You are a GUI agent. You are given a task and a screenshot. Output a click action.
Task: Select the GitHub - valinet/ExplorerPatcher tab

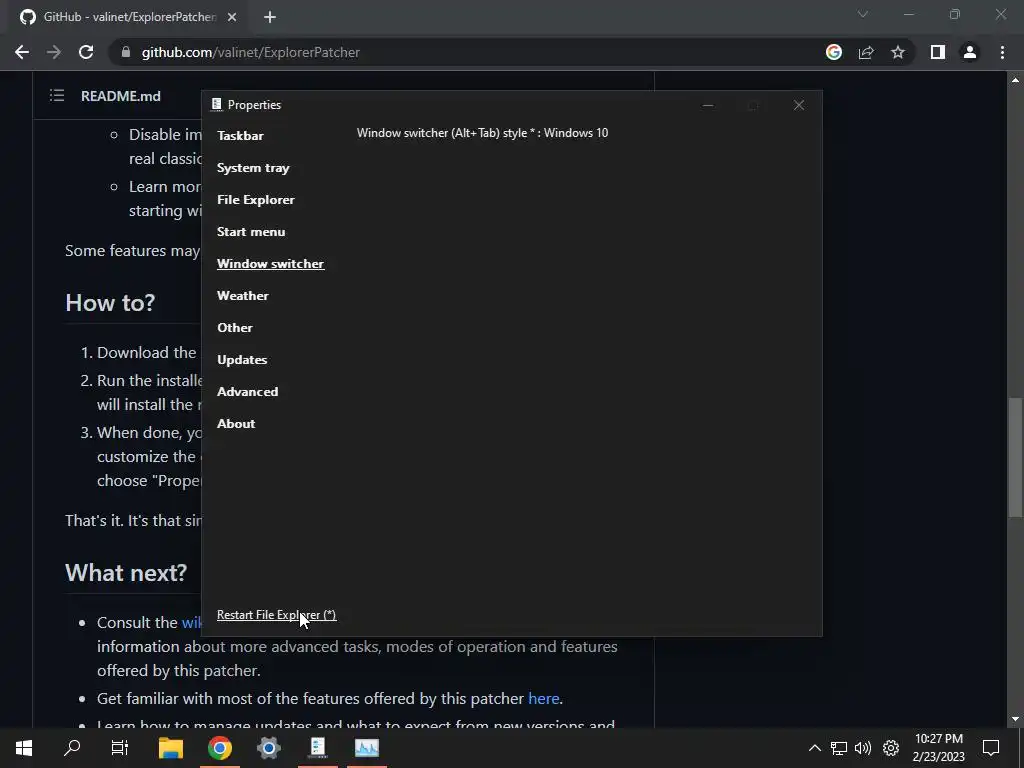tap(129, 17)
